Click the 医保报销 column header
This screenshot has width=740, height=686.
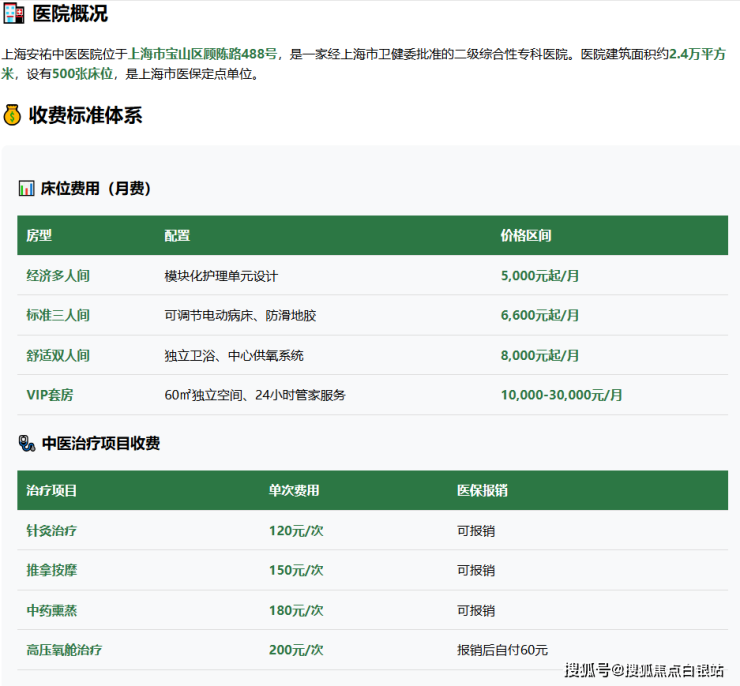tap(482, 491)
